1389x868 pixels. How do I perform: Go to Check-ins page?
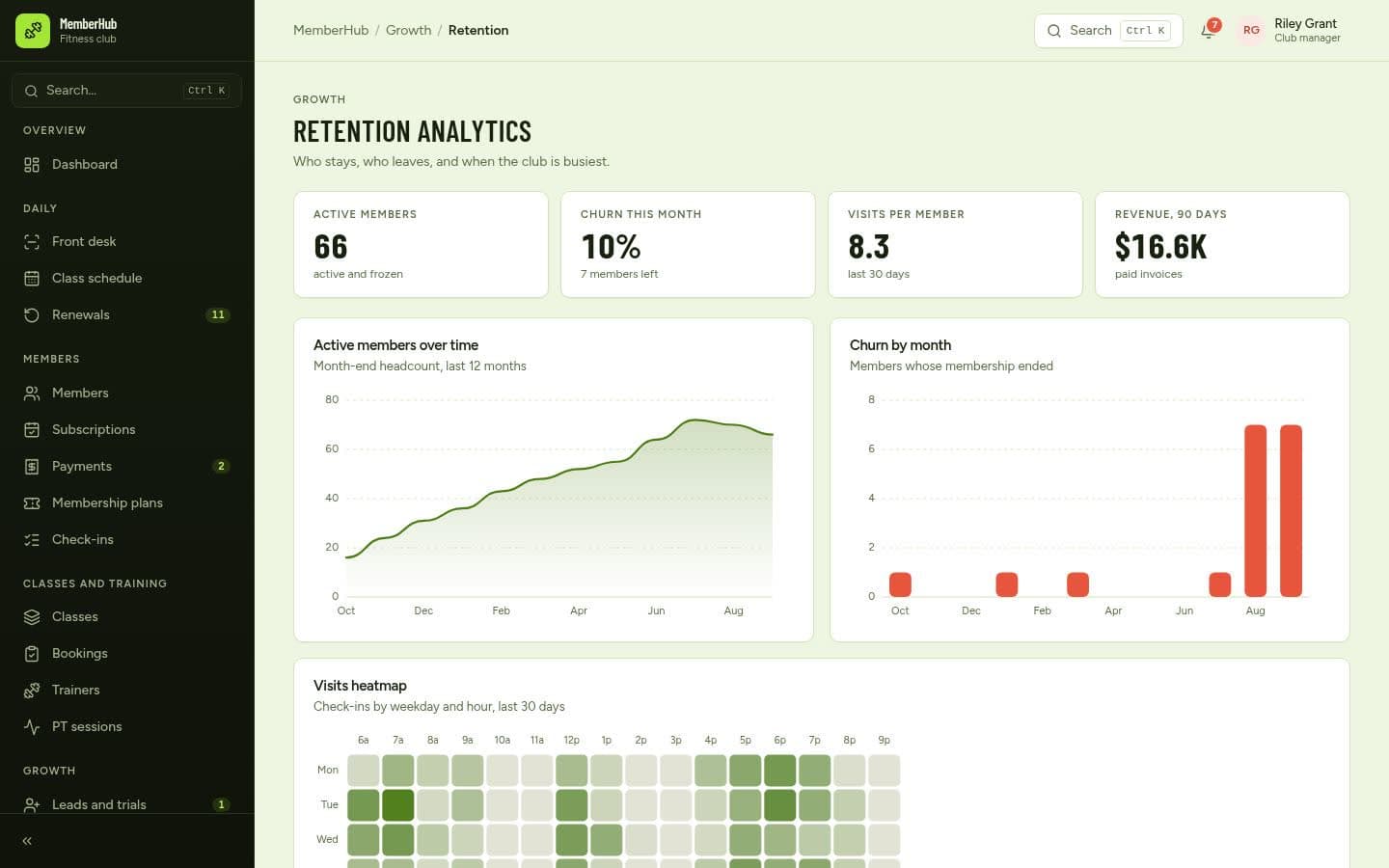click(127, 540)
